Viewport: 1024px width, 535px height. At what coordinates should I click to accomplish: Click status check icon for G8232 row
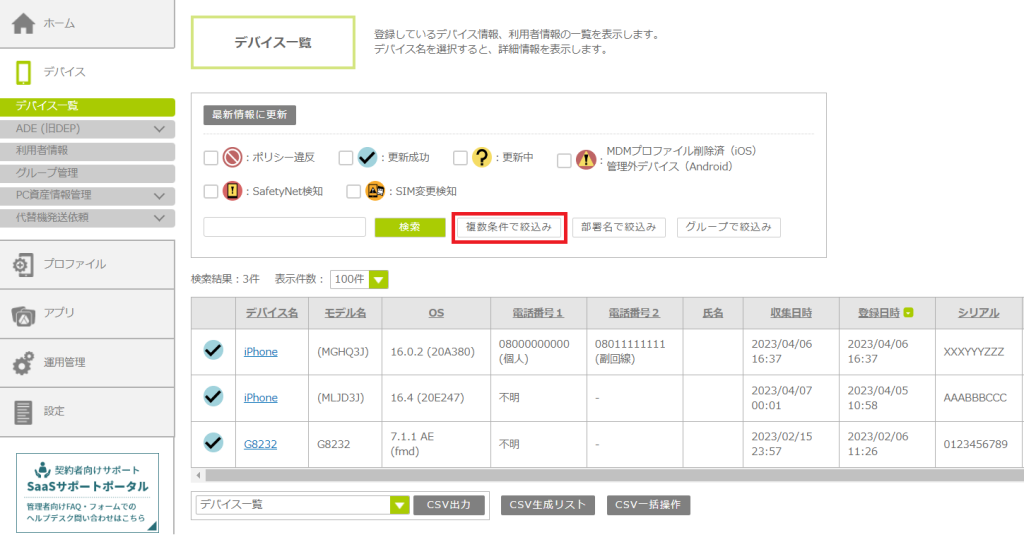coord(213,442)
